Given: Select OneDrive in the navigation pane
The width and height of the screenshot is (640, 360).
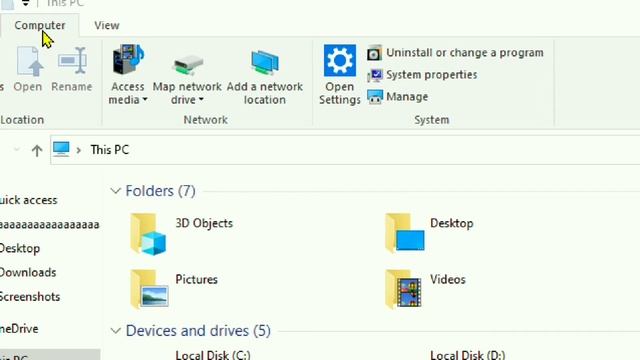Looking at the screenshot, I should point(19,329).
